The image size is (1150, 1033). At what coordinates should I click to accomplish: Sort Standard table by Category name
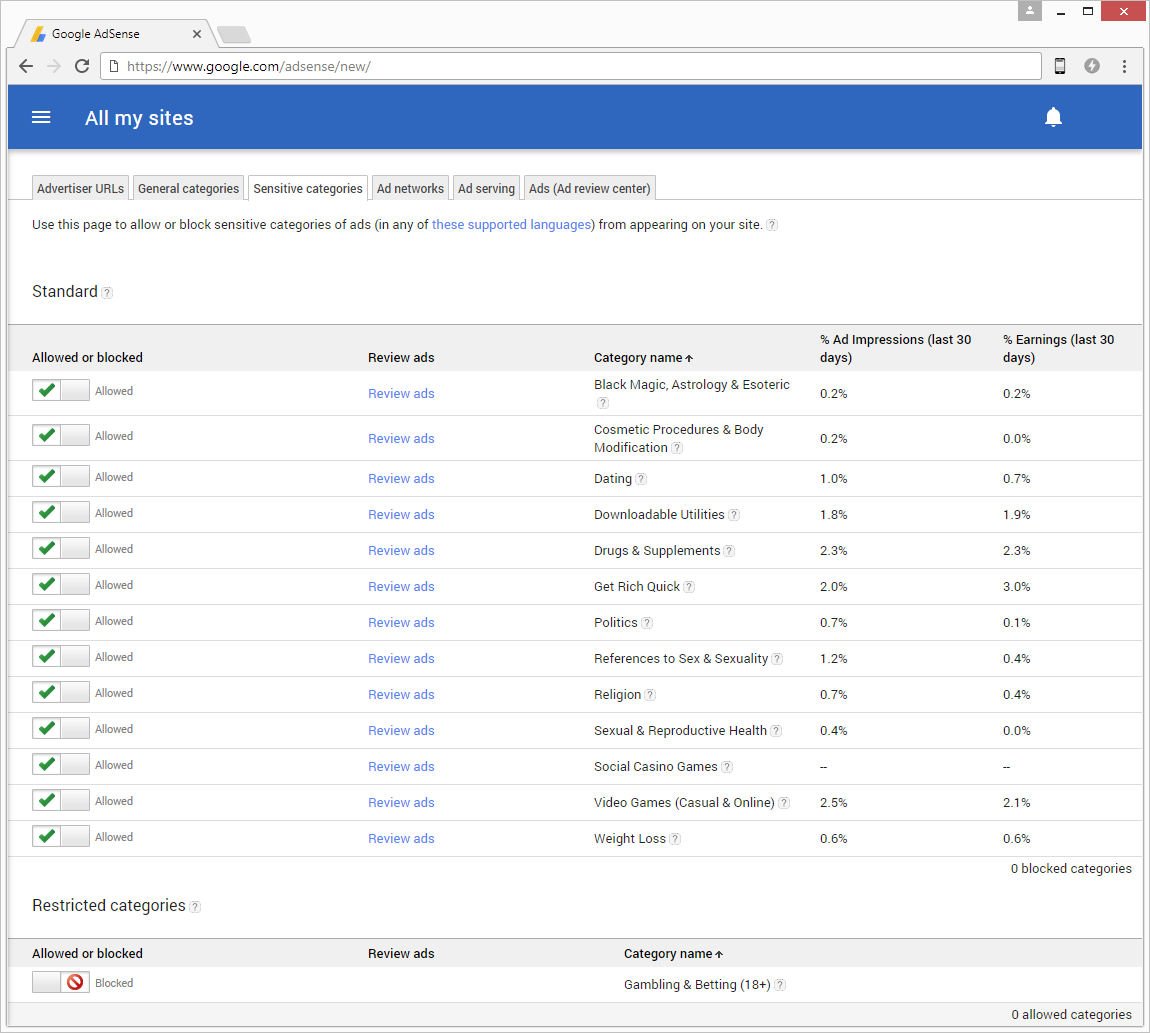[643, 357]
